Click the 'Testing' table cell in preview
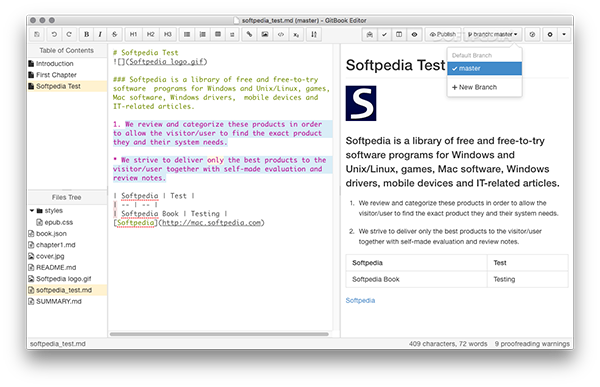This screenshot has height=387, width=600. 528,279
